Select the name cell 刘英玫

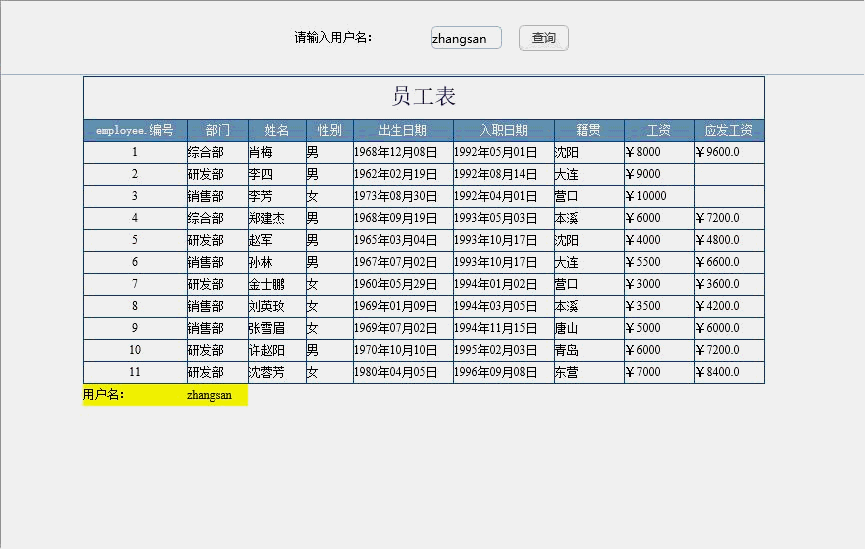pyautogui.click(x=277, y=306)
